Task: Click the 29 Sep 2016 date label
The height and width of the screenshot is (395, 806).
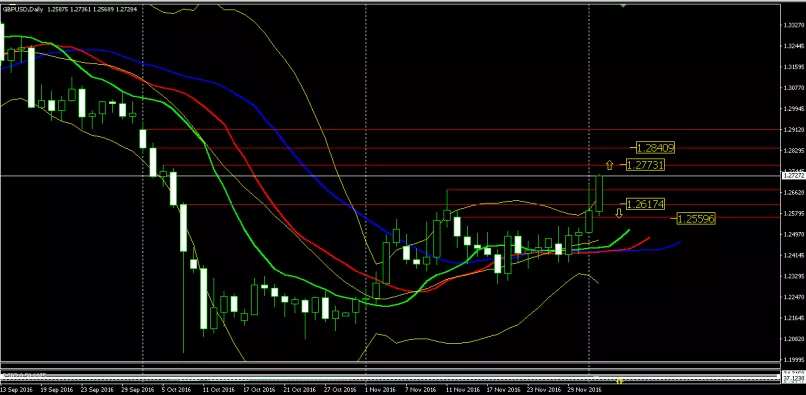Action: click(138, 390)
